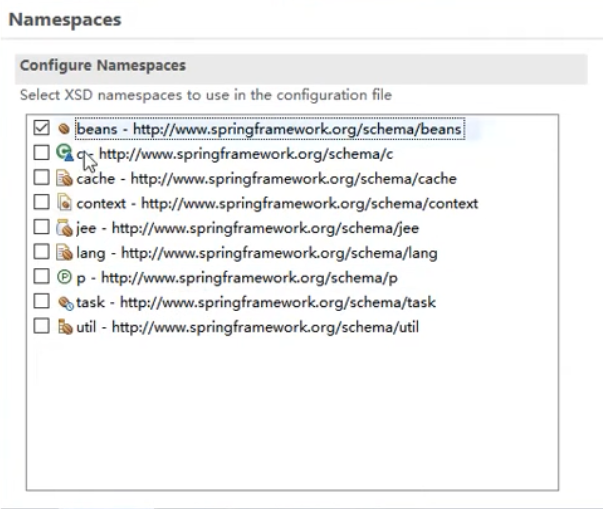Check the p namespace checkbox
This screenshot has height=509, width=603.
click(41, 276)
